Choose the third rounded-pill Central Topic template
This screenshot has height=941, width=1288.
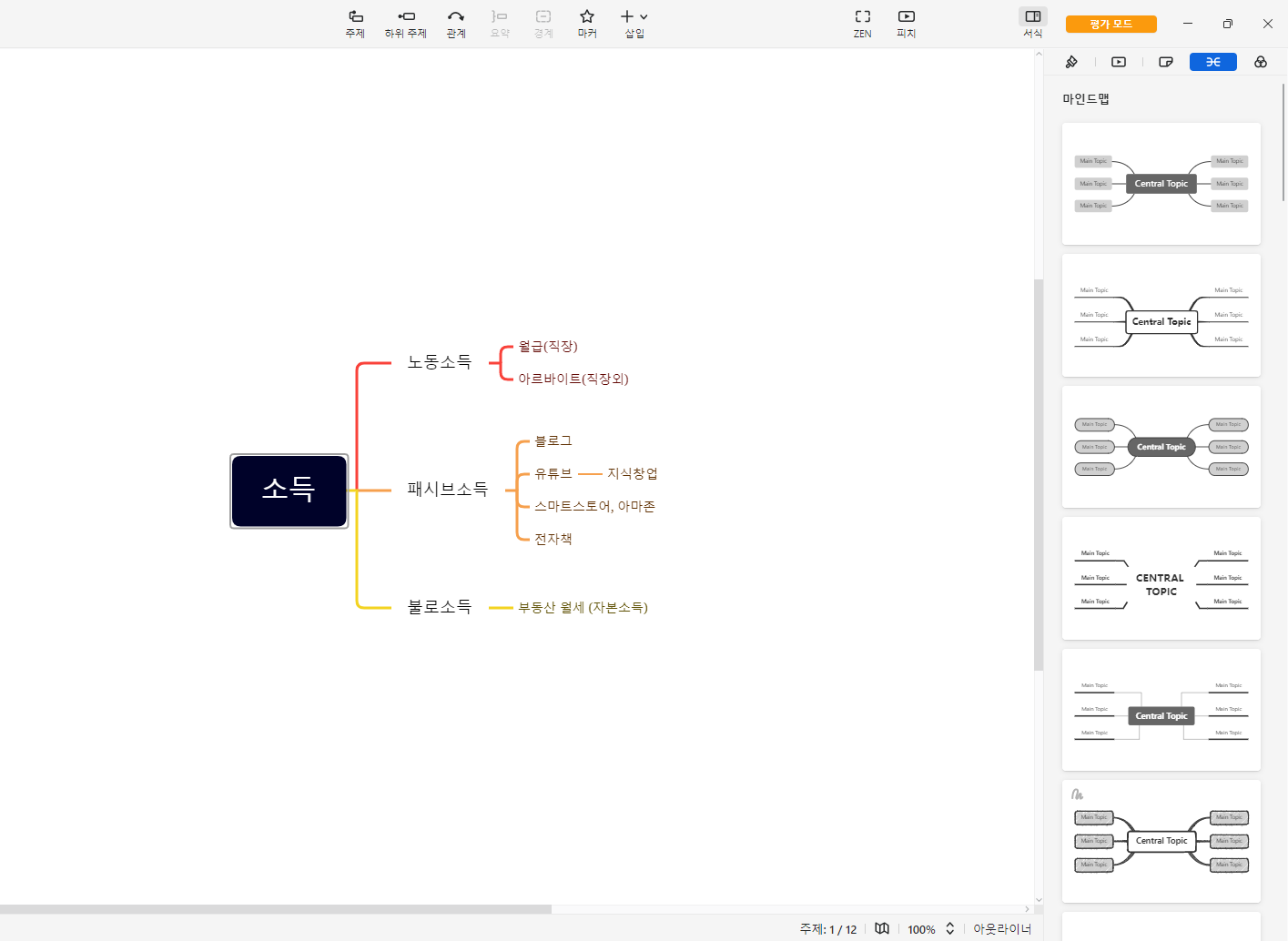tap(1161, 447)
